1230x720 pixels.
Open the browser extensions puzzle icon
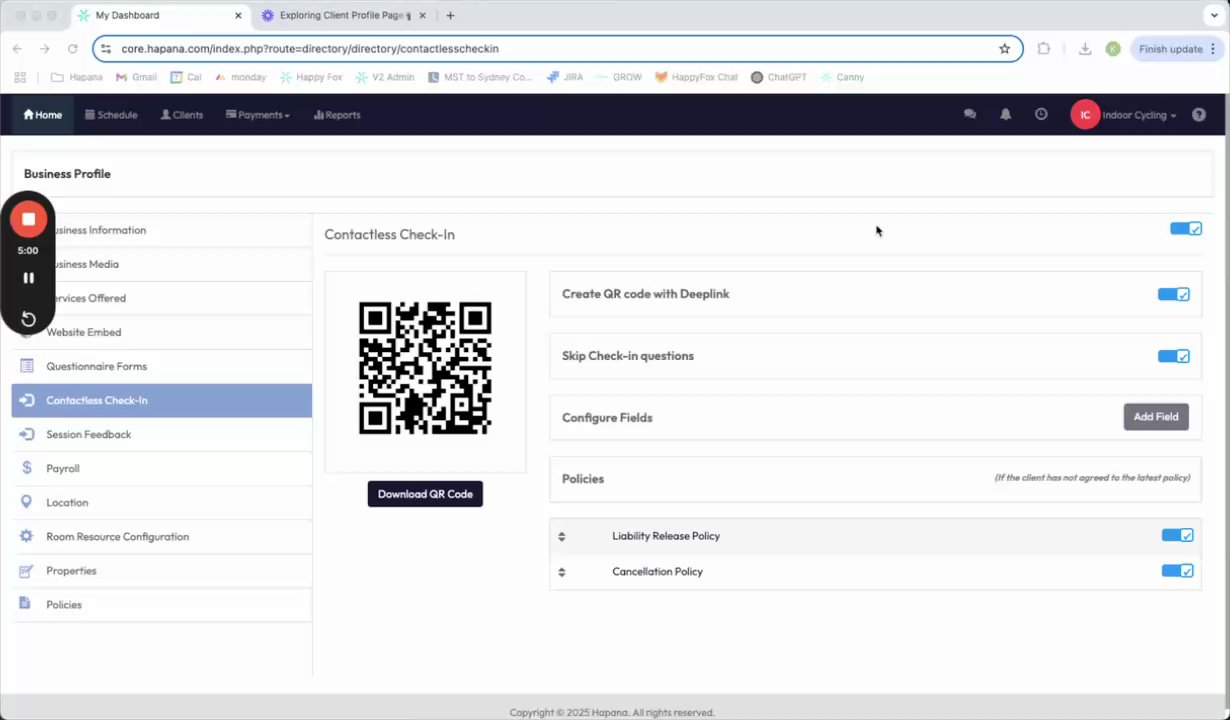(1044, 48)
